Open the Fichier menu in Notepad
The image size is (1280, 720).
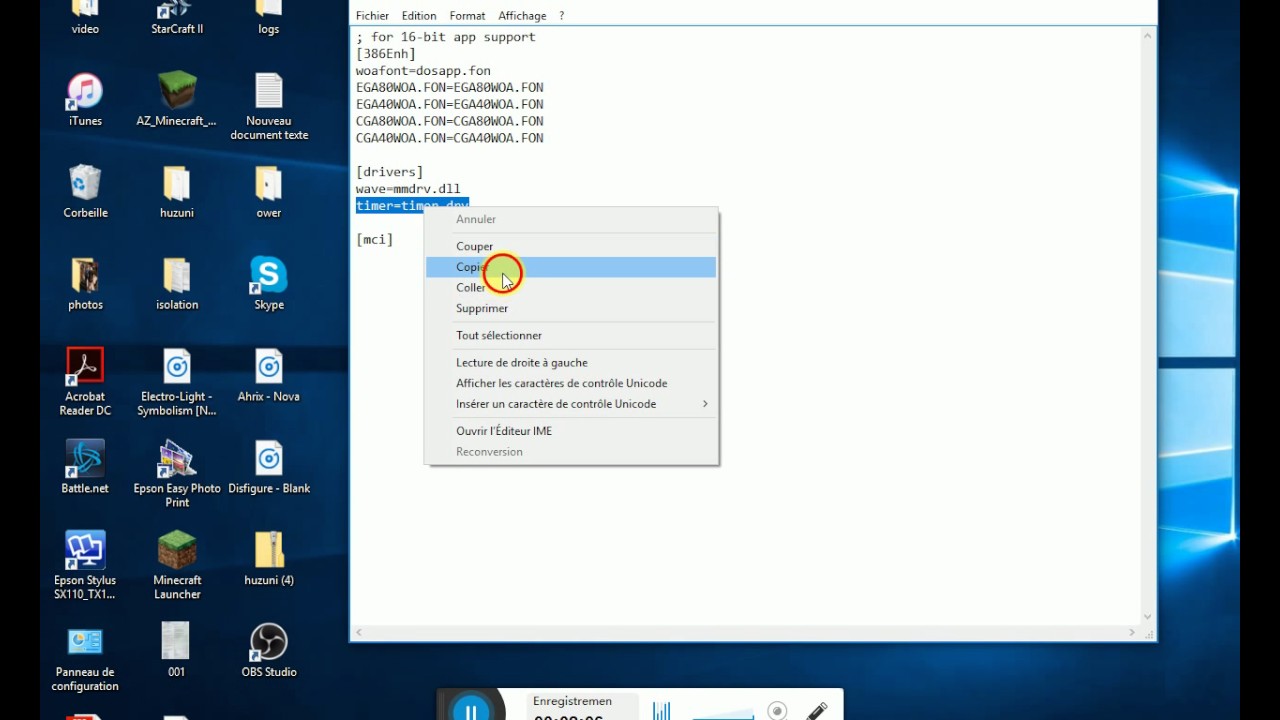(372, 16)
